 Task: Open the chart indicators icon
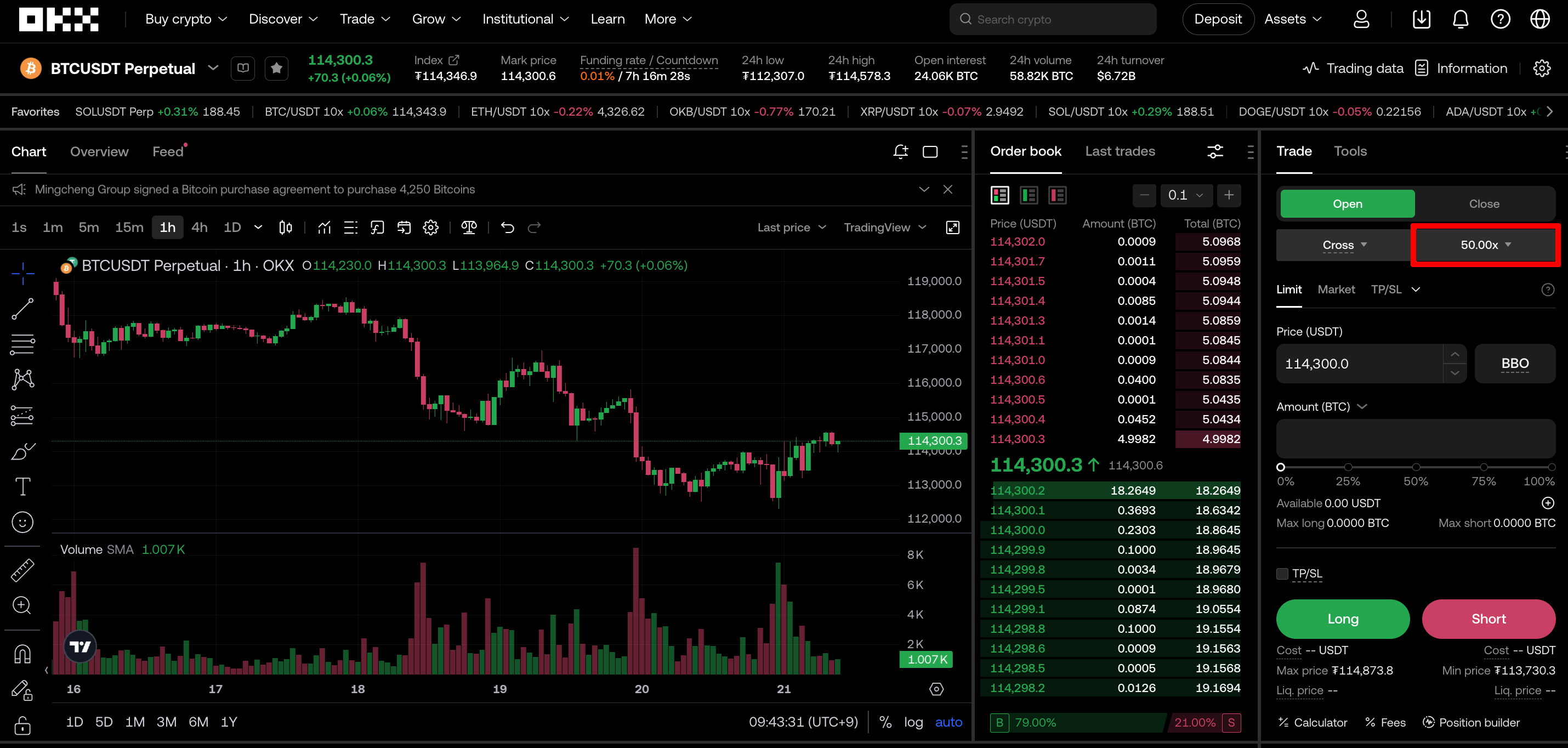tap(324, 228)
